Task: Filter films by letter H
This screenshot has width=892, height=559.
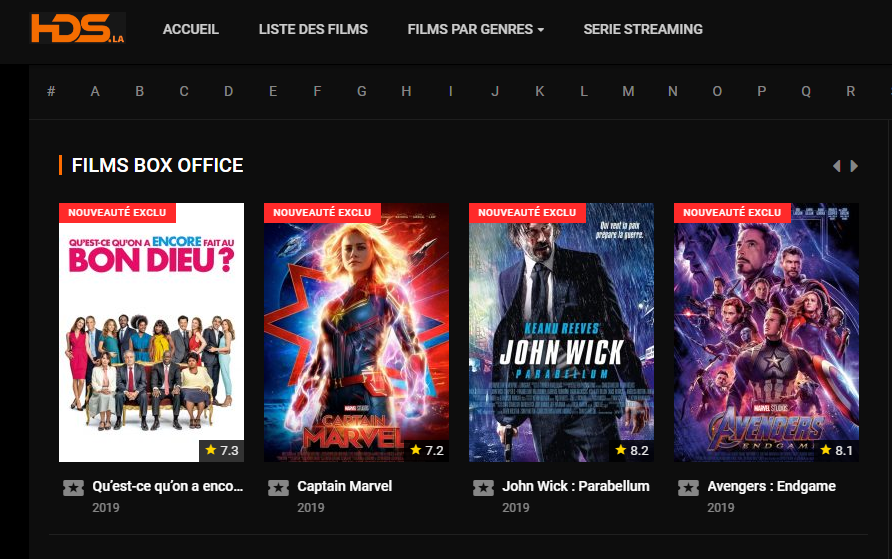Action: (406, 91)
